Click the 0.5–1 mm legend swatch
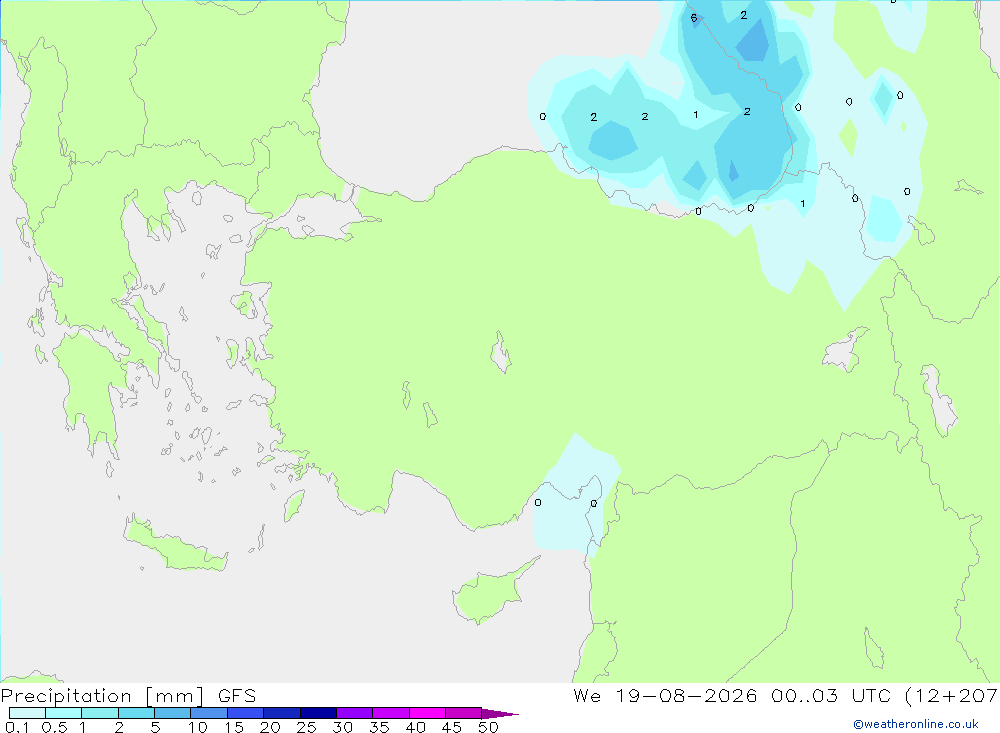Image resolution: width=1000 pixels, height=733 pixels. (x=63, y=713)
